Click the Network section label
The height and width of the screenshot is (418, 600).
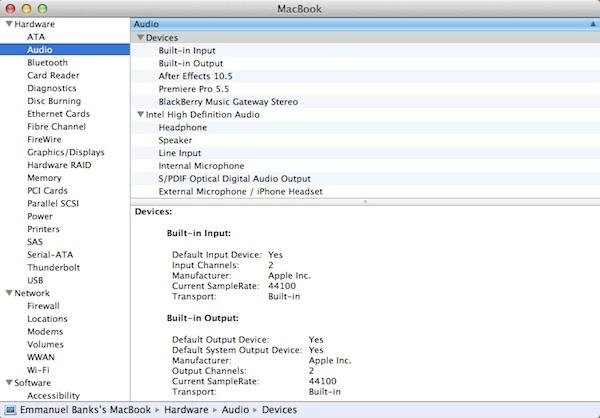coord(32,293)
